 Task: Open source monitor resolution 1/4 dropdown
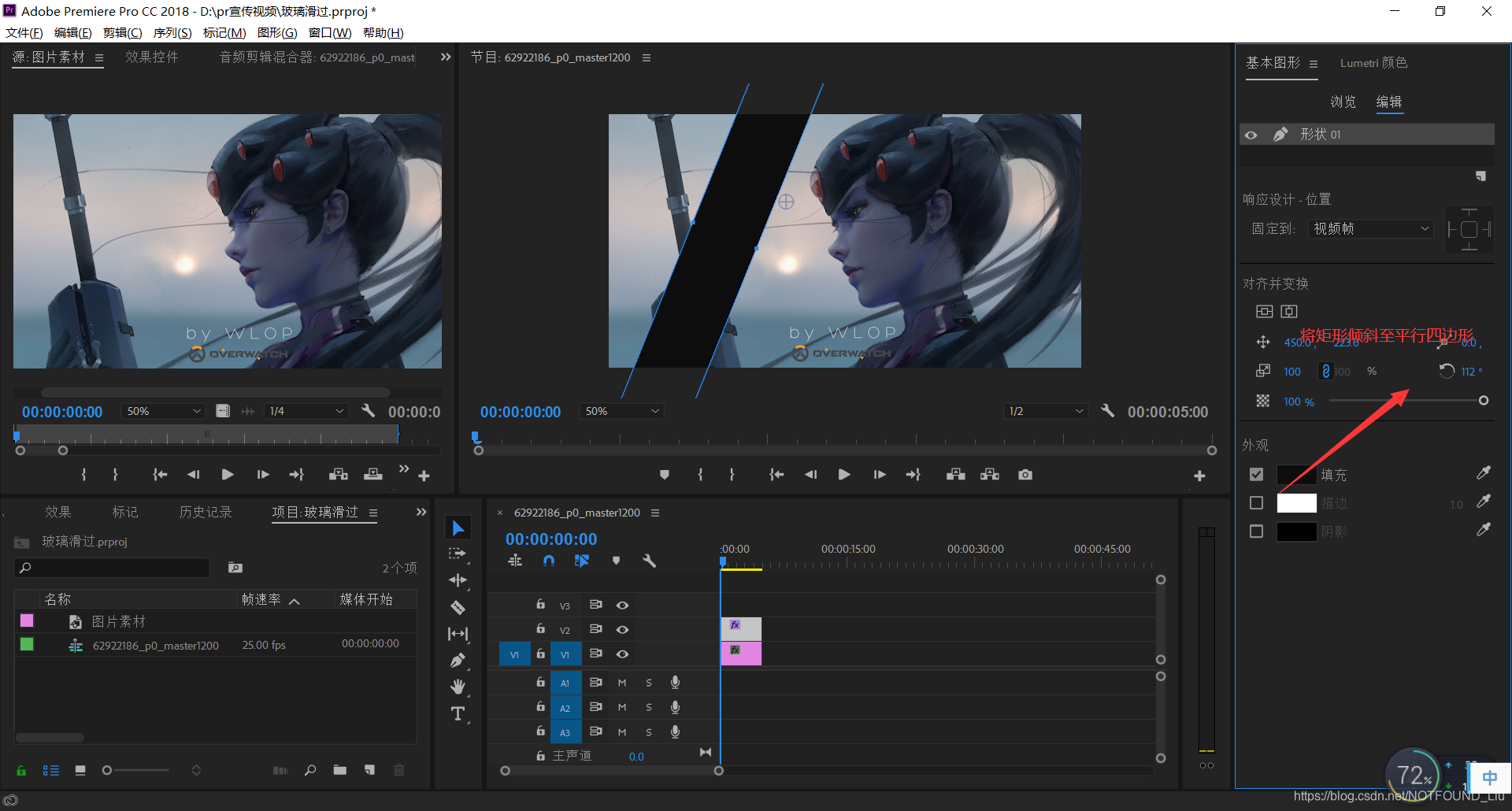[x=307, y=411]
